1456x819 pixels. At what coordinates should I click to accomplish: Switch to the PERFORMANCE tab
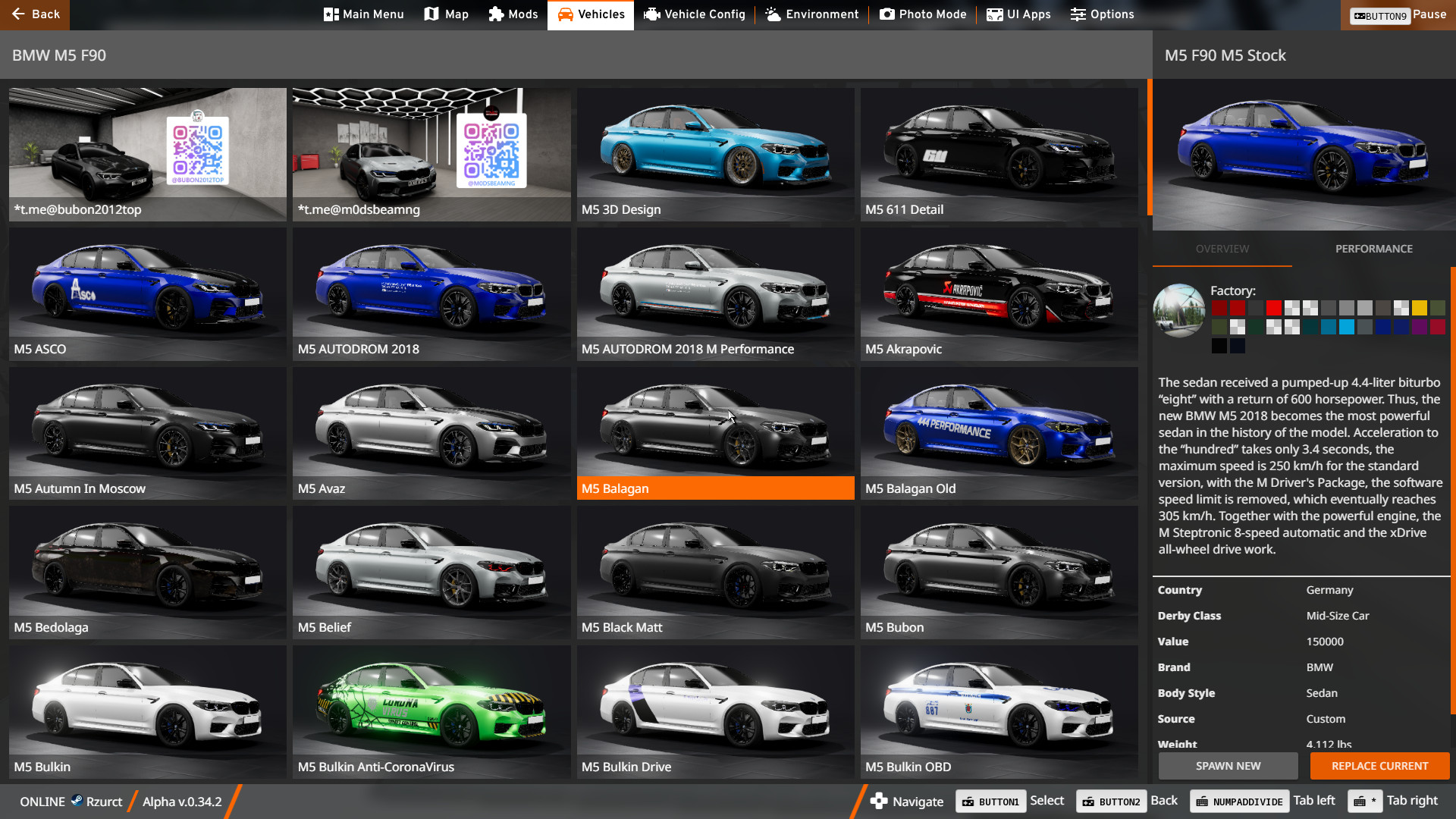(1374, 249)
